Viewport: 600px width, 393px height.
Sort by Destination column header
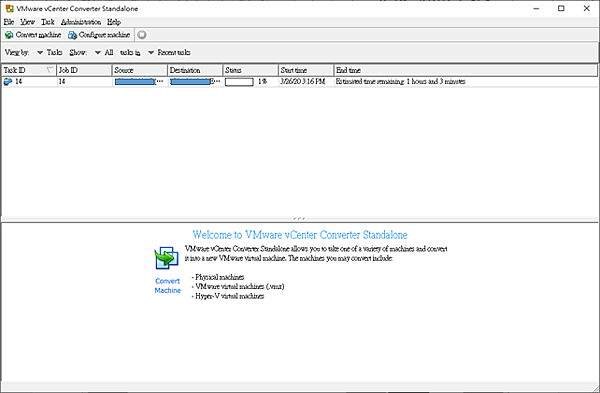pyautogui.click(x=195, y=70)
